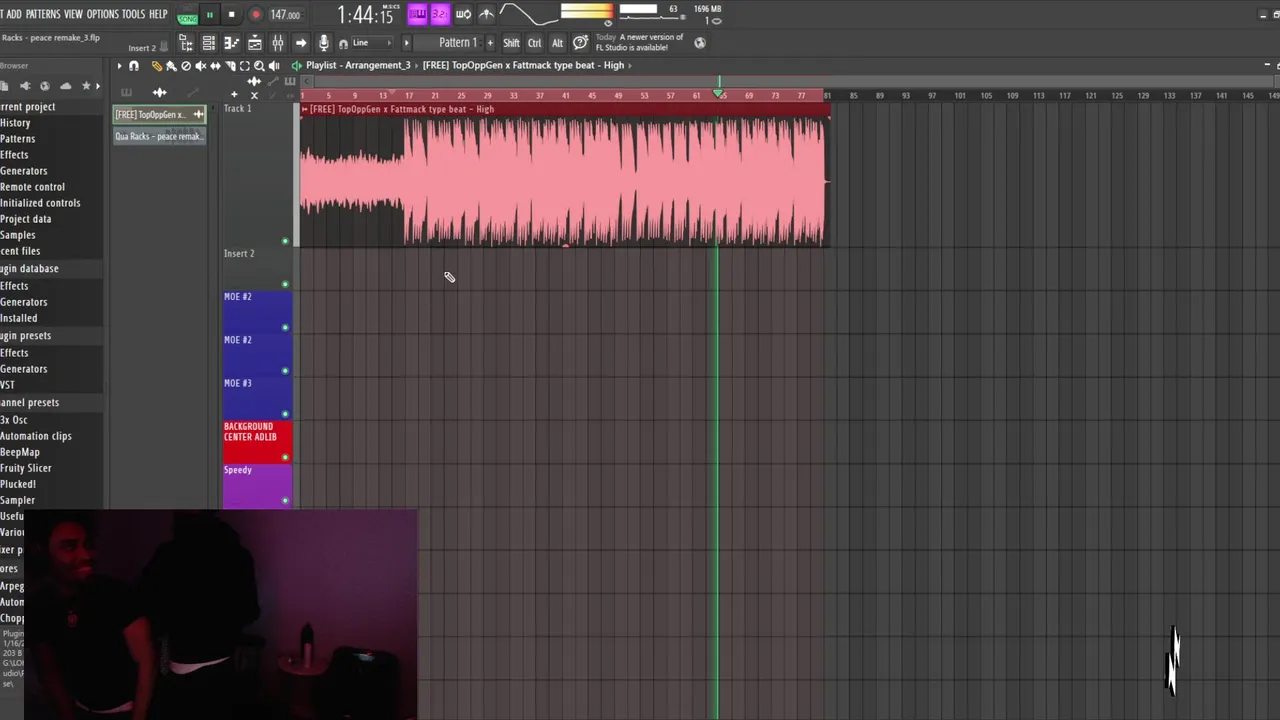This screenshot has height=720, width=1280.
Task: Select the Mute tool in playlist toolbar
Action: click(x=201, y=66)
